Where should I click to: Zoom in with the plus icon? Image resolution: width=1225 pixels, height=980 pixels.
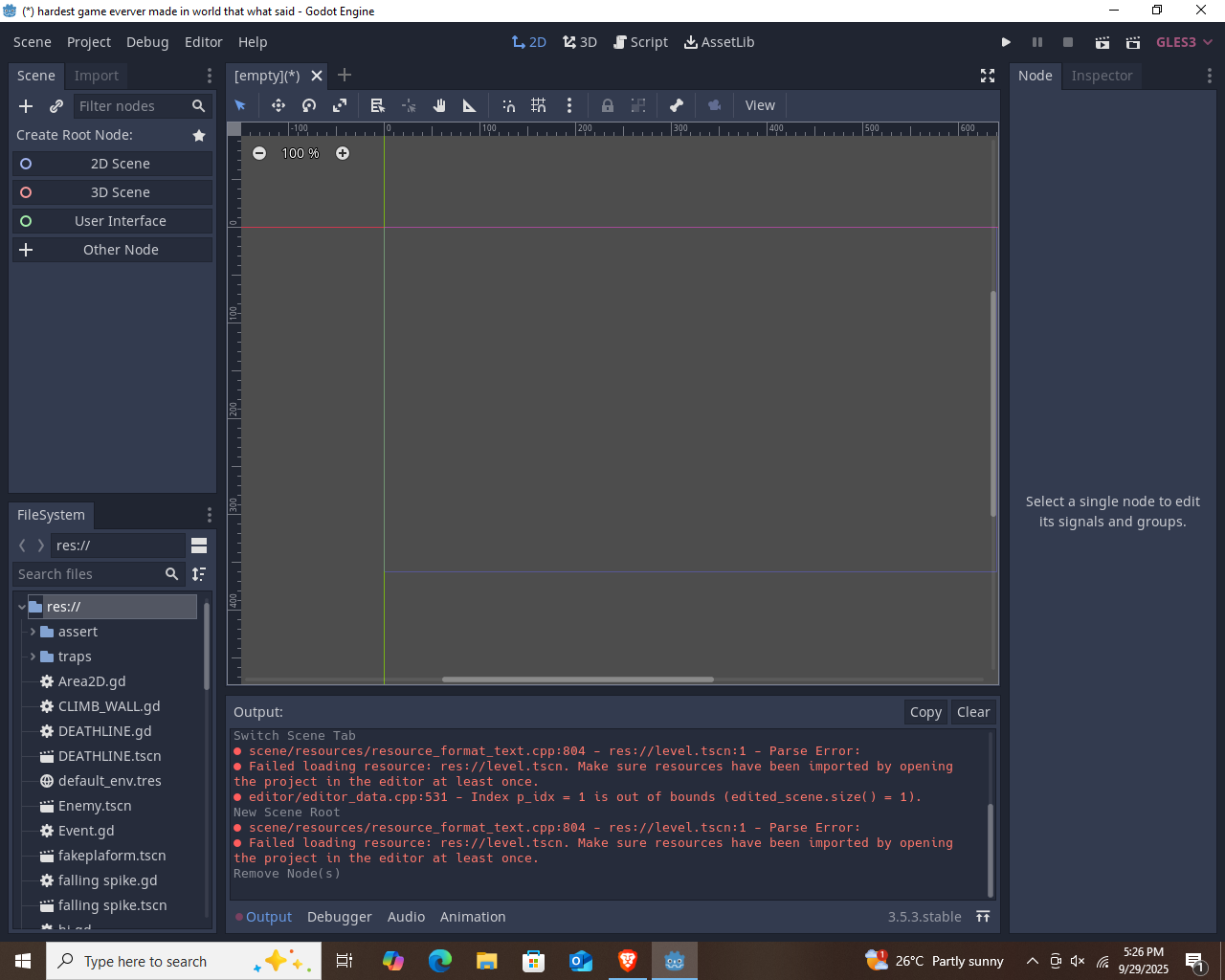[x=343, y=153]
